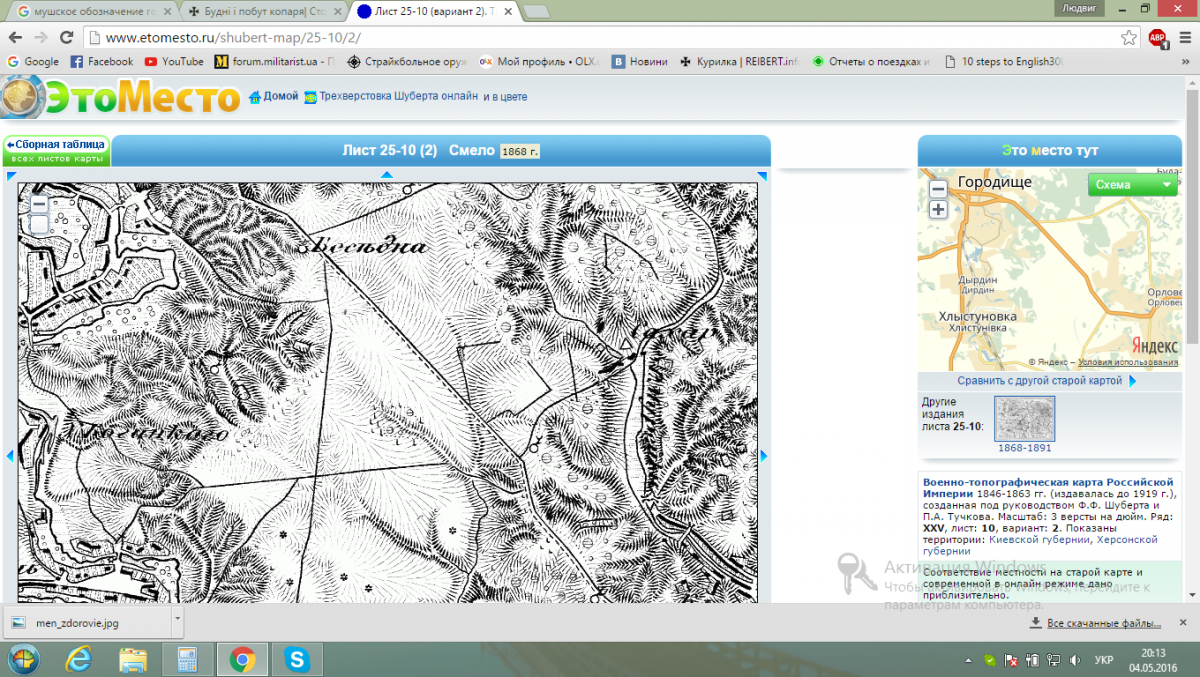Open the 1868-1891 edition thumbnail
Image resolution: width=1200 pixels, height=677 pixels.
1025,419
